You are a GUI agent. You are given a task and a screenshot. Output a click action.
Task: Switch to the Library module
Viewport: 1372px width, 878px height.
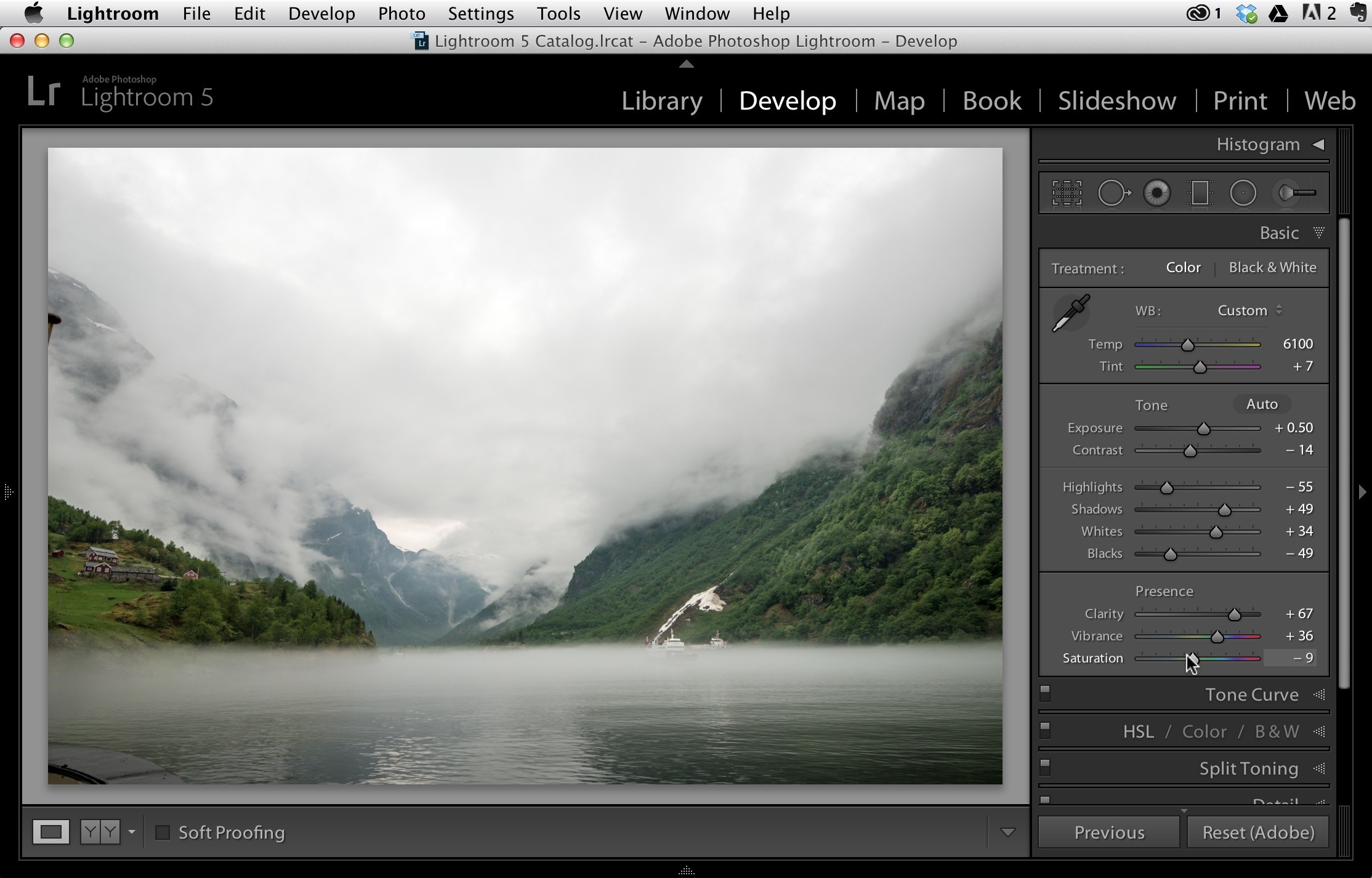(662, 100)
